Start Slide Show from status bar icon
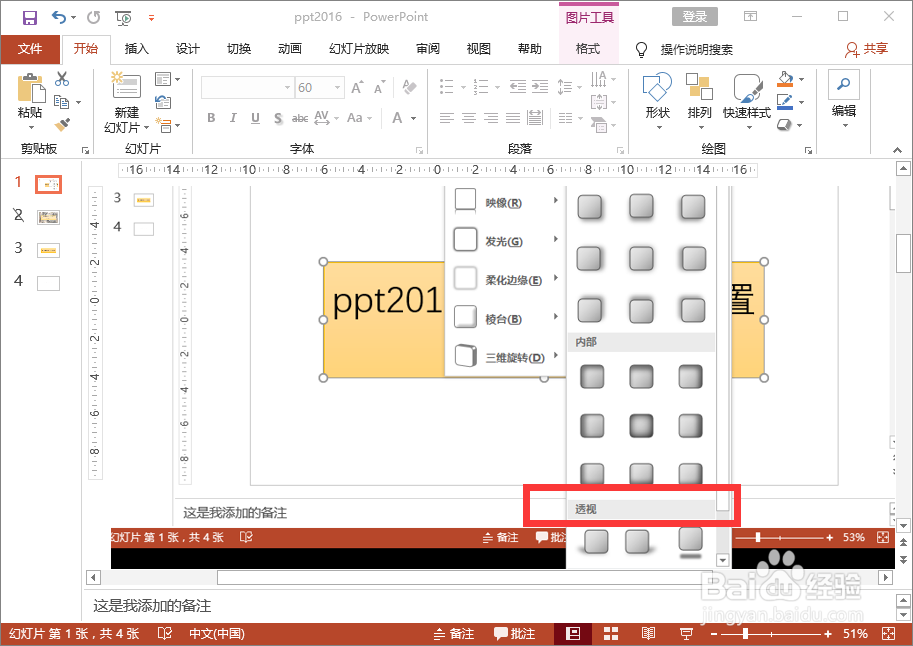The width and height of the screenshot is (913, 646). pos(686,634)
